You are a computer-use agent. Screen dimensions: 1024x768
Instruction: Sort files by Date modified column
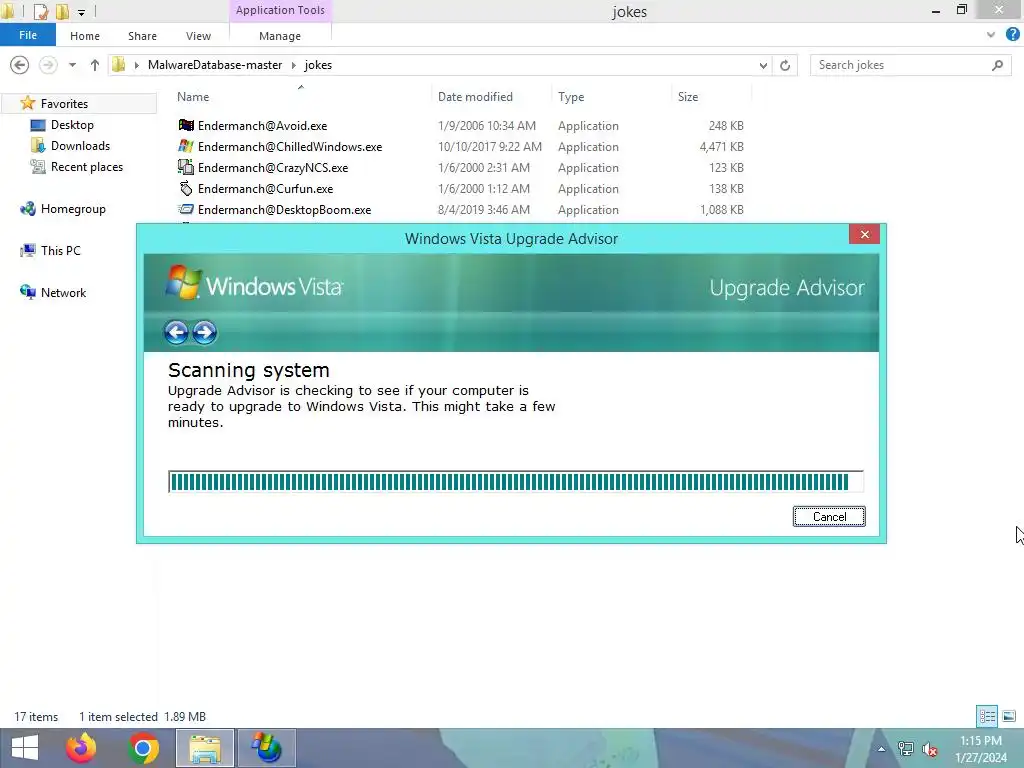click(475, 97)
